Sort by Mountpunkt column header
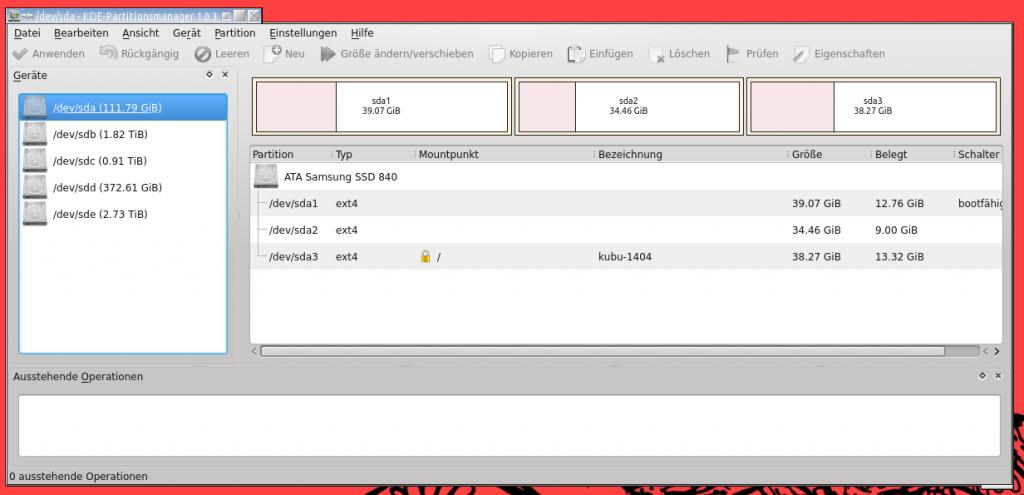This screenshot has width=1024, height=495. click(449, 155)
